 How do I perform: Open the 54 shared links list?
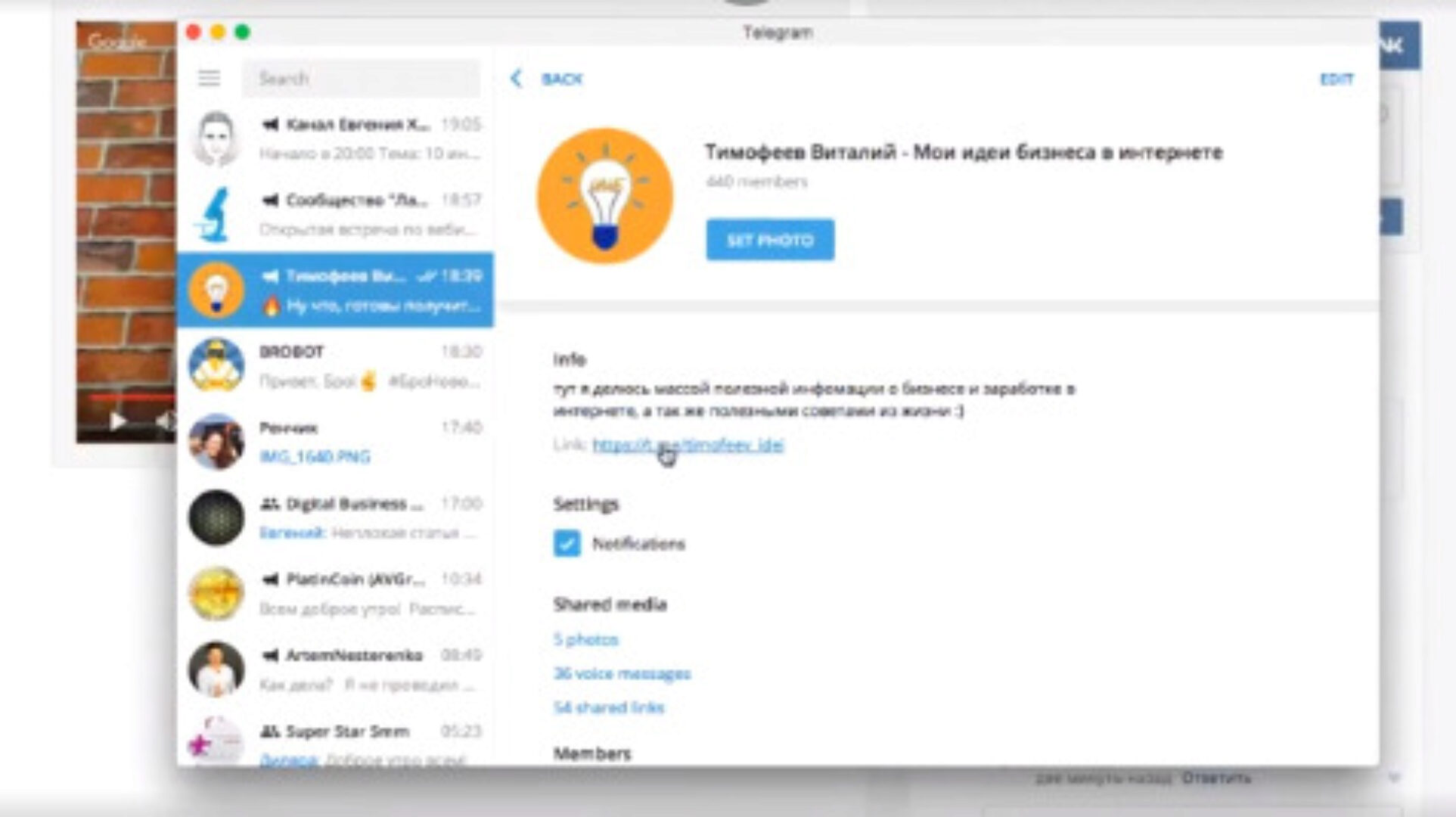609,707
